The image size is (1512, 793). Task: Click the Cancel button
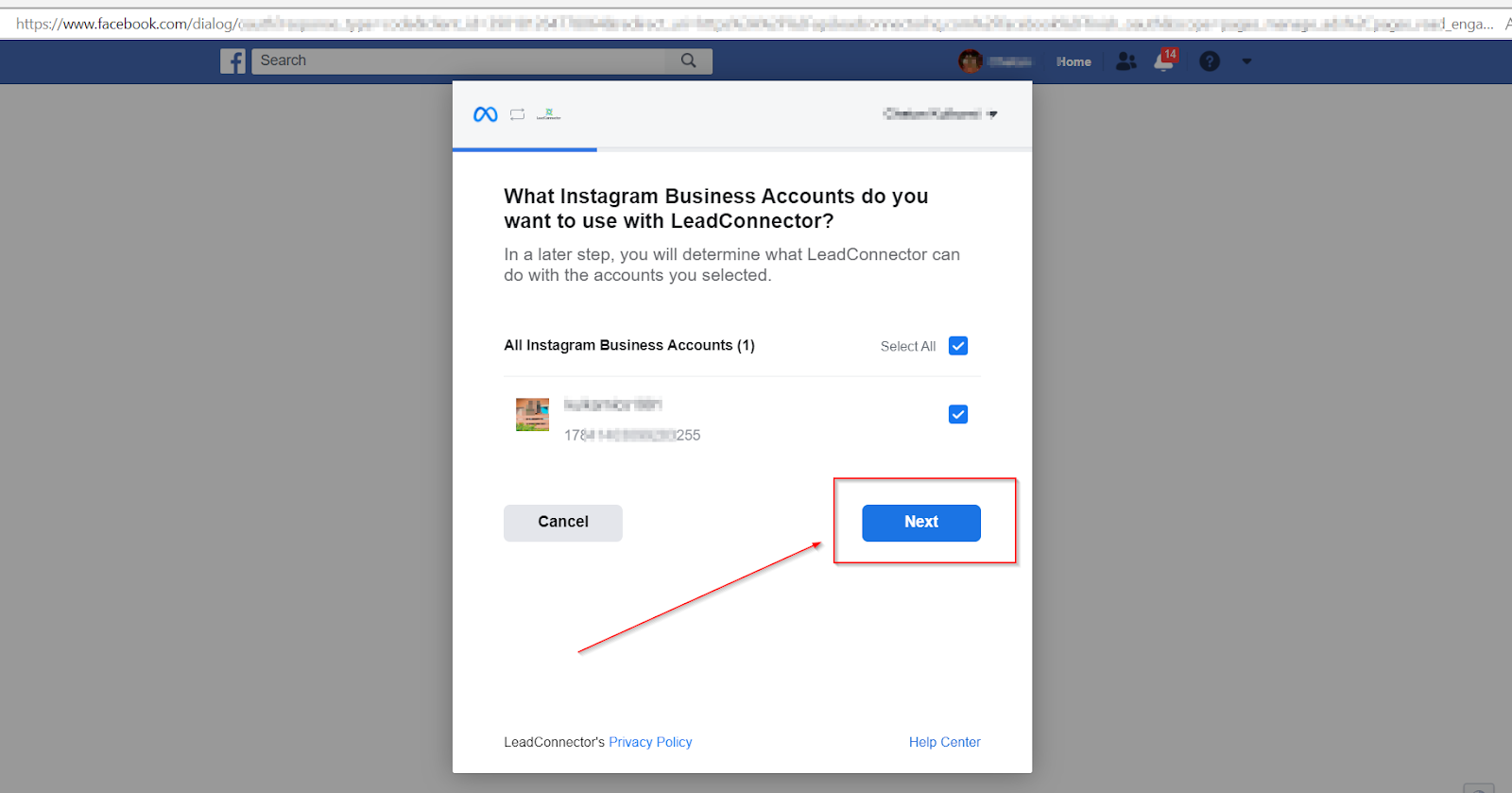click(563, 523)
